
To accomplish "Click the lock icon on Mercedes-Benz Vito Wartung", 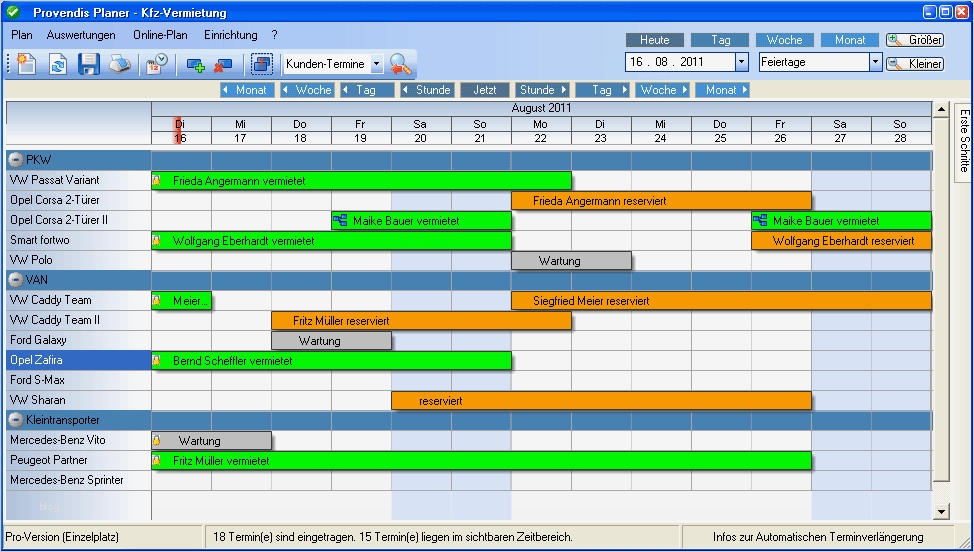I will [157, 440].
